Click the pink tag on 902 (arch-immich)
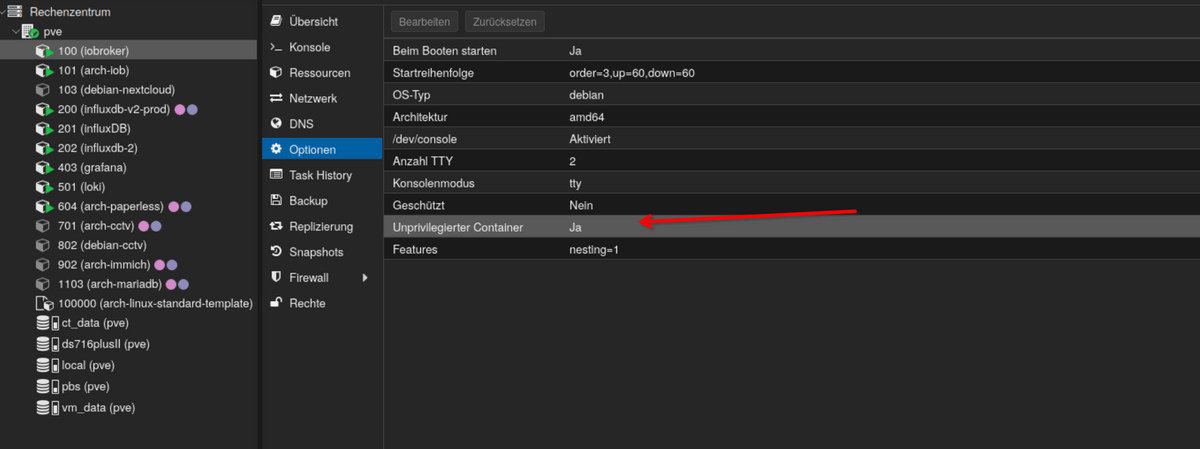Screen dimensions: 1200x449 pyautogui.click(x=160, y=265)
